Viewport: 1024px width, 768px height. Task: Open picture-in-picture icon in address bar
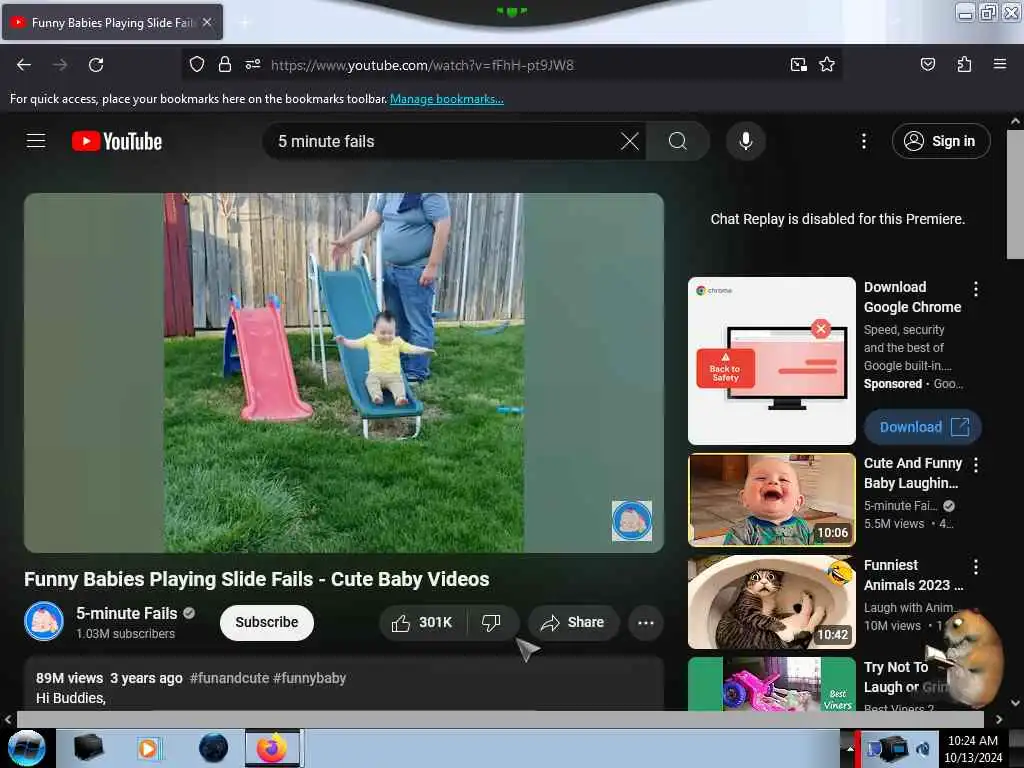pos(798,65)
